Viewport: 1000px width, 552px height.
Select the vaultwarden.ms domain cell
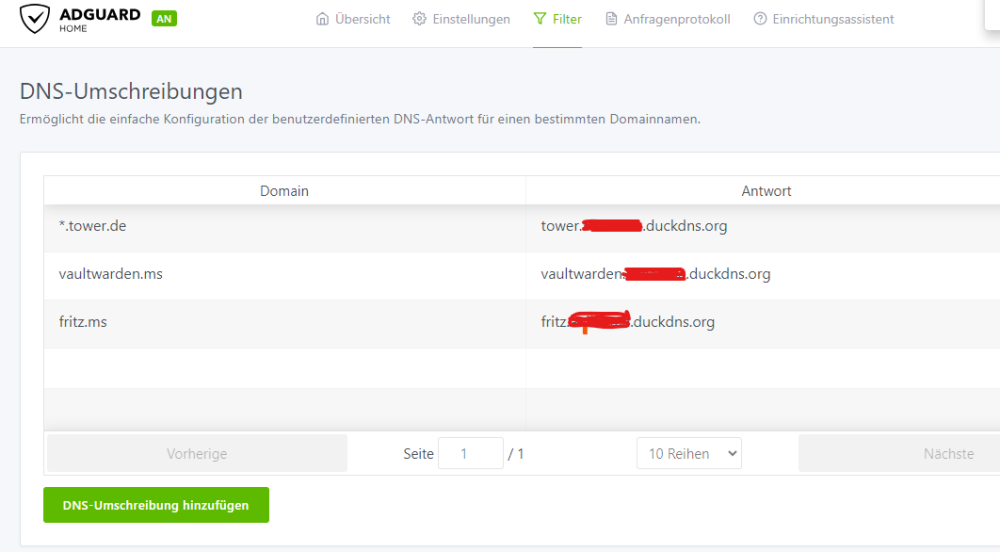coord(284,274)
